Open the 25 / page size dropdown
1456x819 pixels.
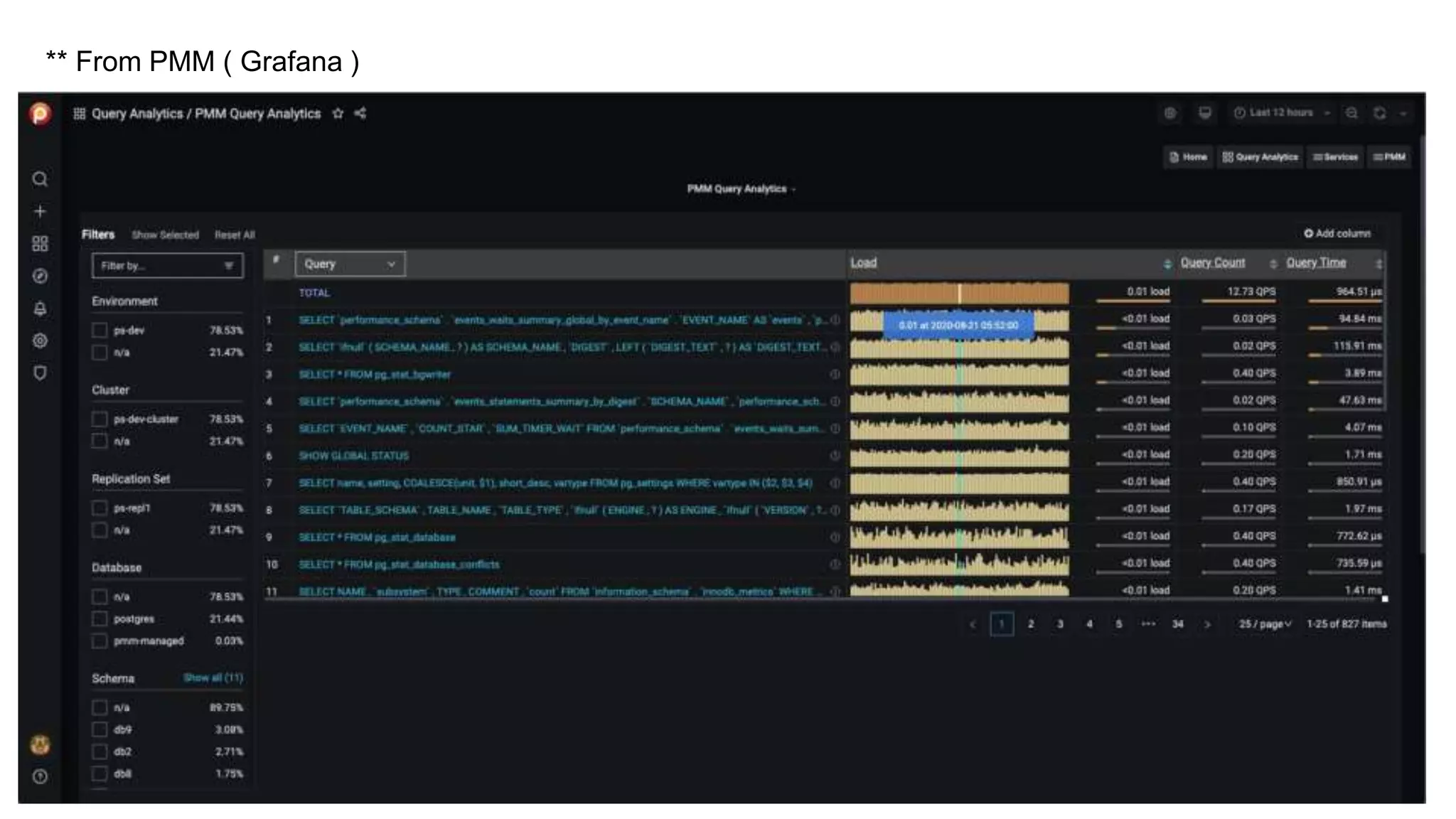click(1265, 624)
